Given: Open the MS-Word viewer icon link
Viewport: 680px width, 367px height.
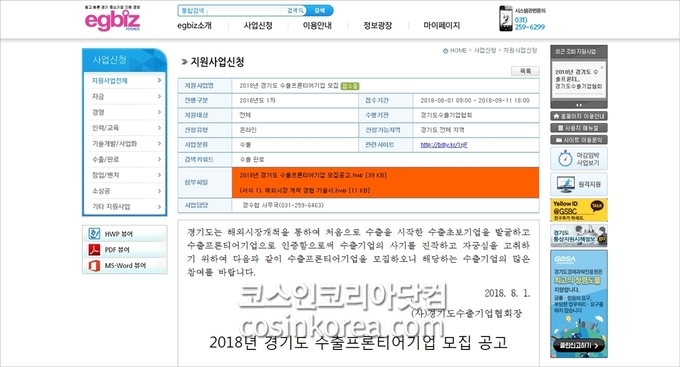Looking at the screenshot, I should click(x=95, y=265).
